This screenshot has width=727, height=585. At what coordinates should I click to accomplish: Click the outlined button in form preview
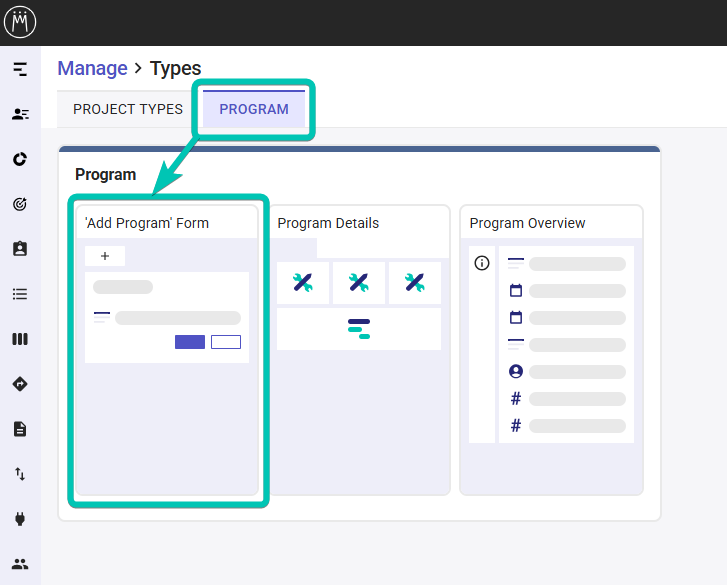tap(226, 342)
